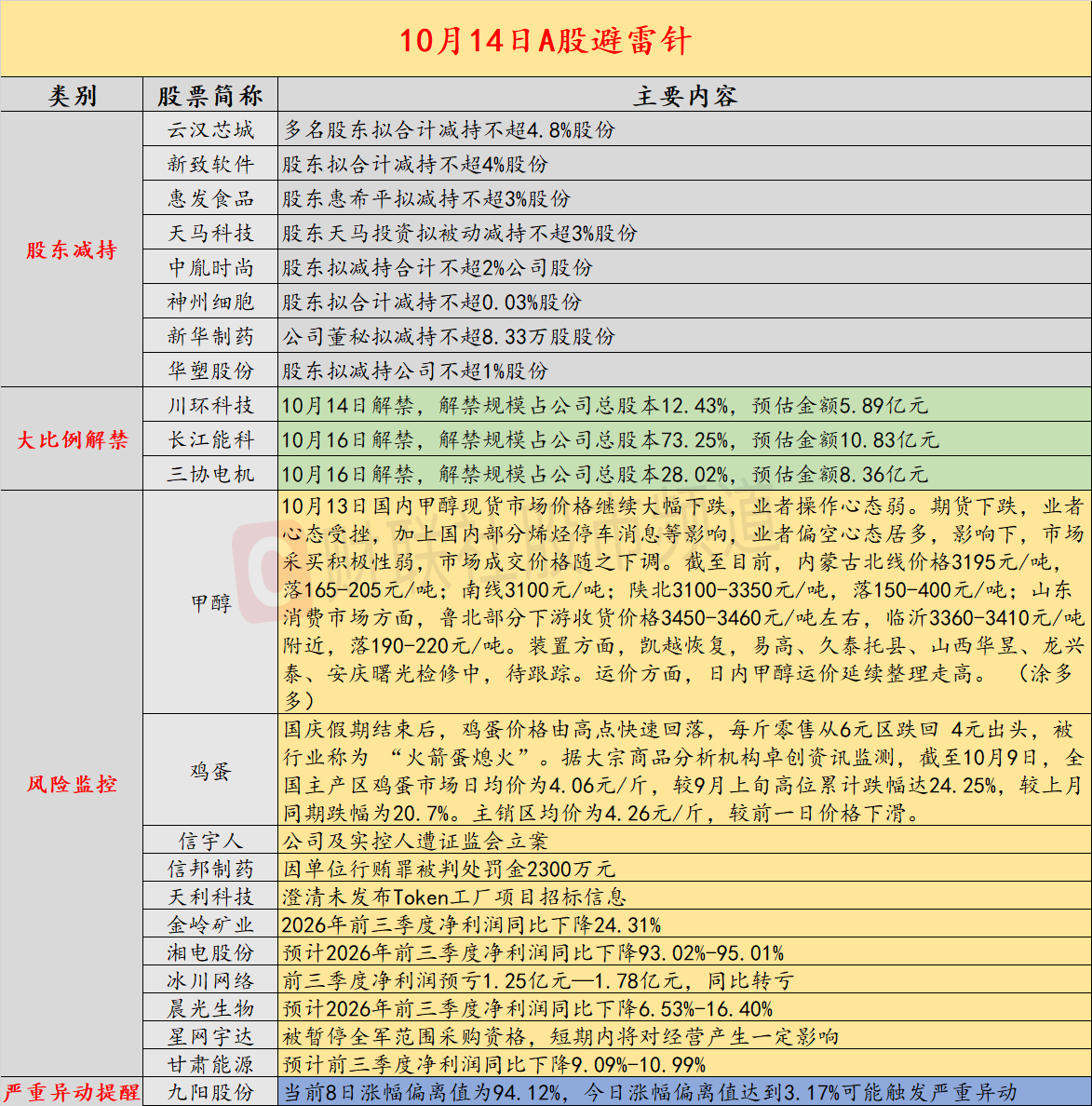Select stock name "云汉芯城"

click(x=210, y=129)
